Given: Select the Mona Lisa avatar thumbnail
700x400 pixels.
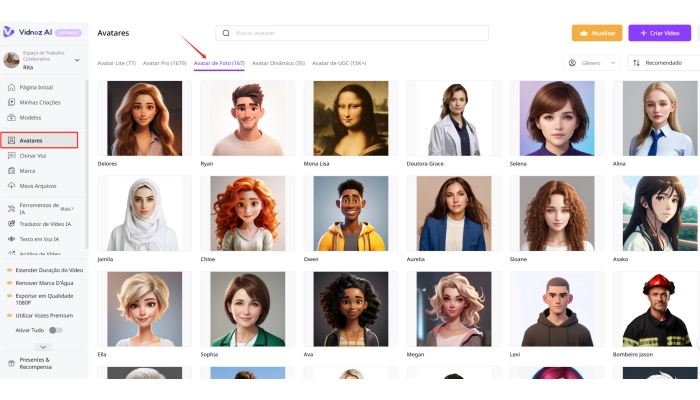Looking at the screenshot, I should (x=351, y=118).
